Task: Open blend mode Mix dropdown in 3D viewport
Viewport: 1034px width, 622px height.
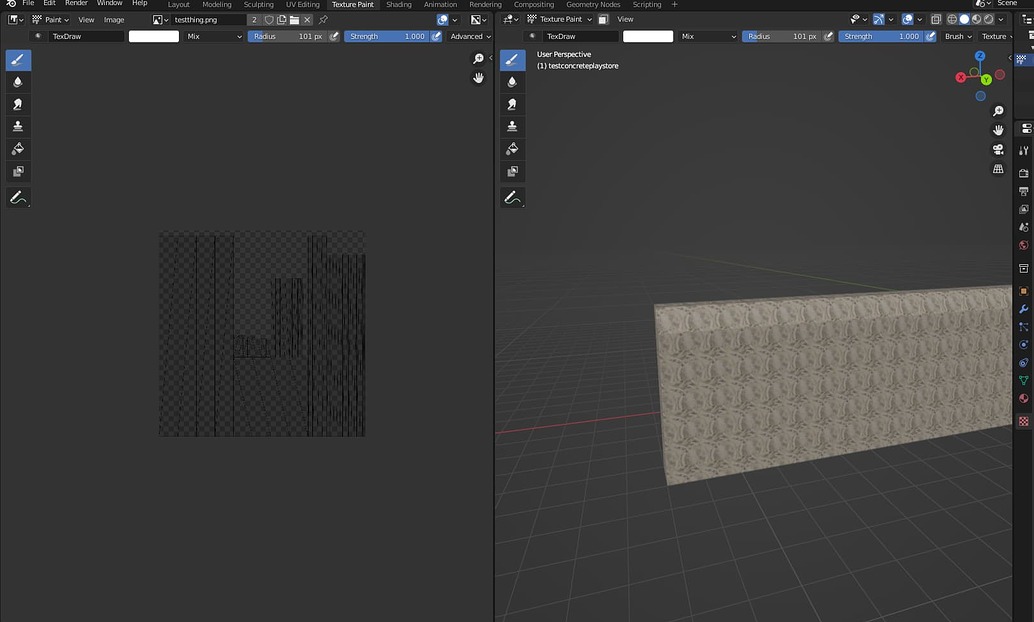Action: [709, 36]
